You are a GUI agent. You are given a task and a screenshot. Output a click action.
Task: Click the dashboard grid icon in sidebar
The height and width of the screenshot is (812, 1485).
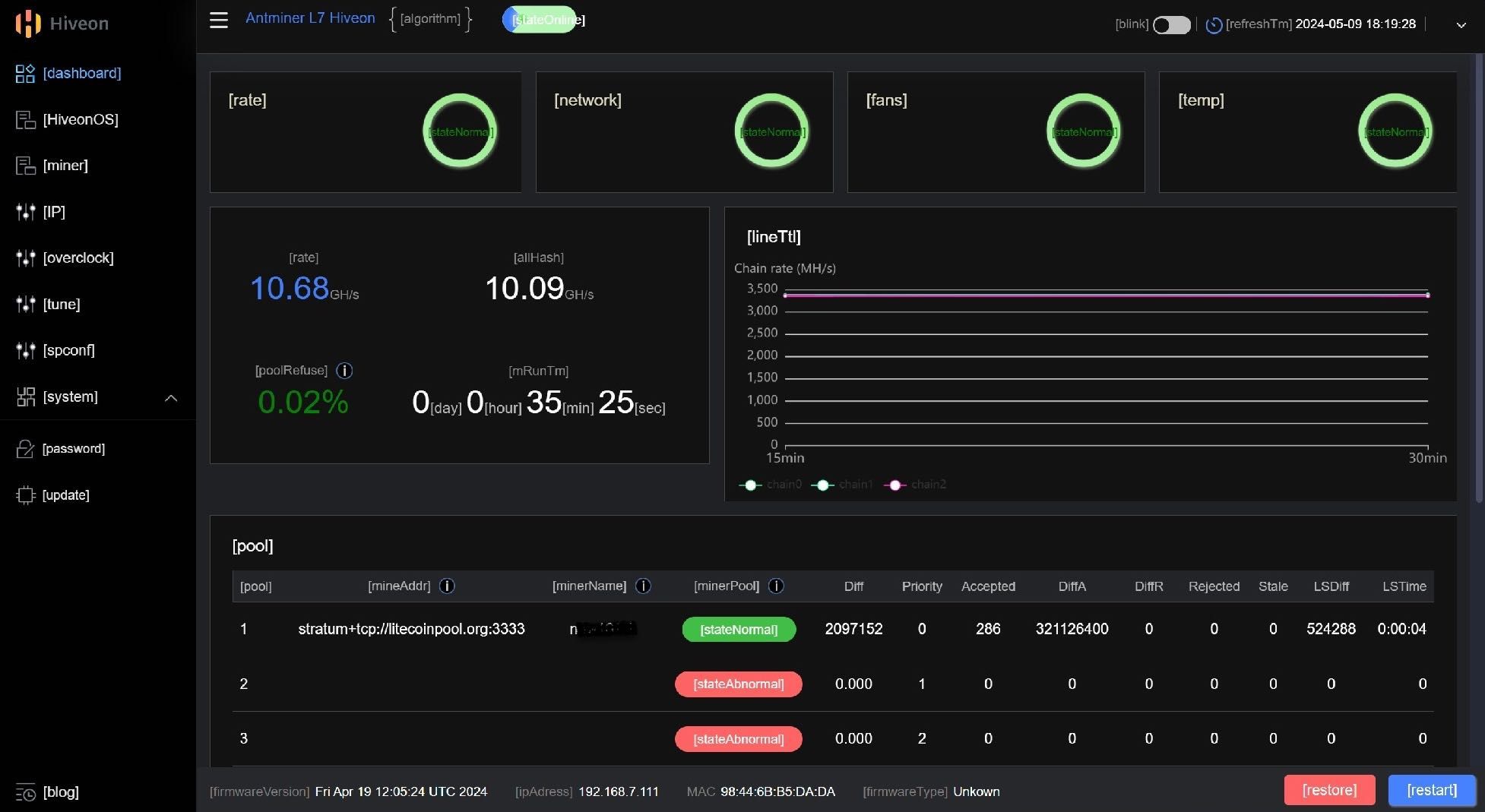click(25, 73)
